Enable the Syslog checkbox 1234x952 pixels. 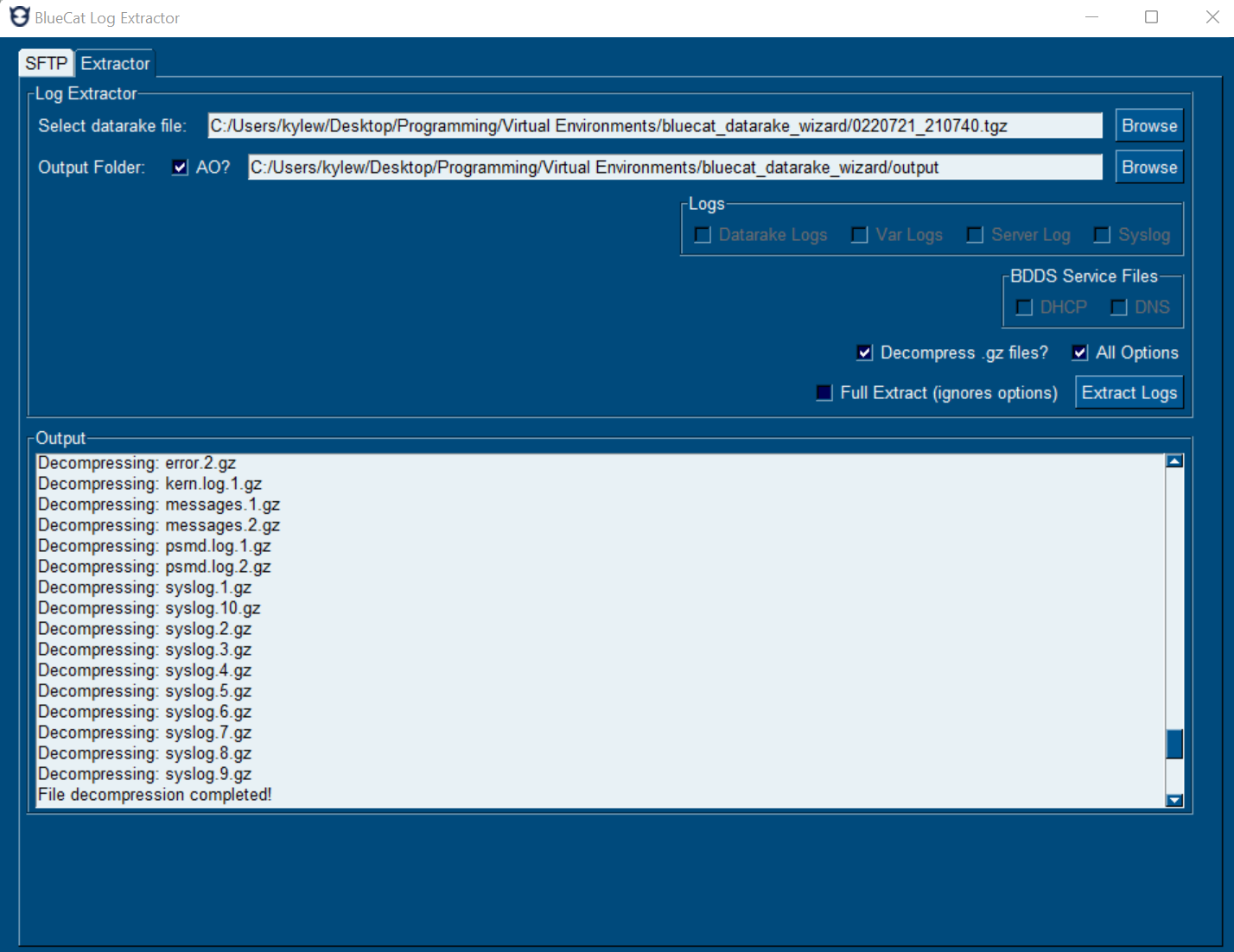pos(1102,234)
